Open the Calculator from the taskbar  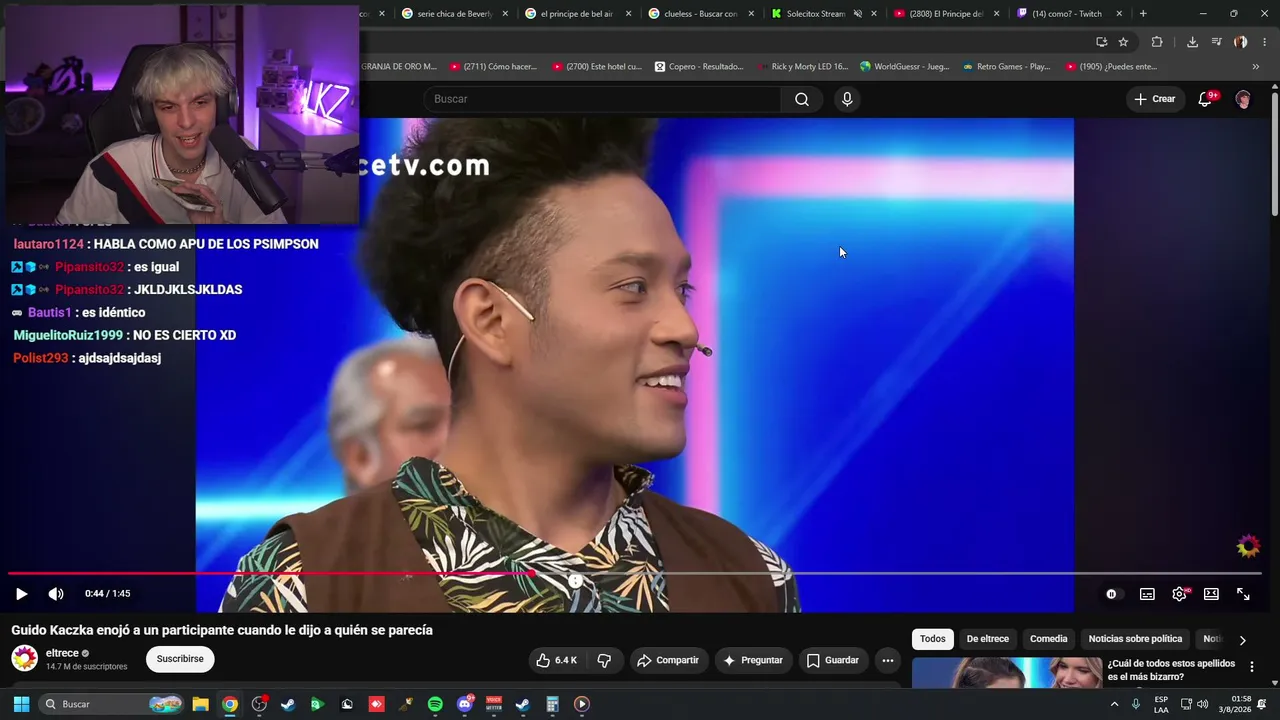coord(552,704)
